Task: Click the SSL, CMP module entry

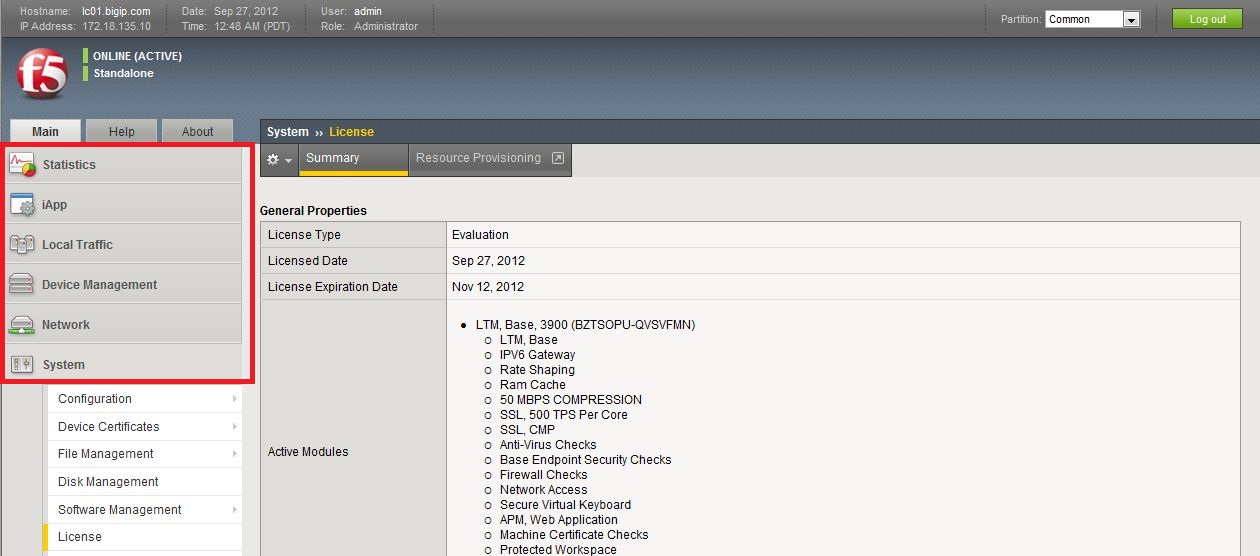Action: point(528,430)
